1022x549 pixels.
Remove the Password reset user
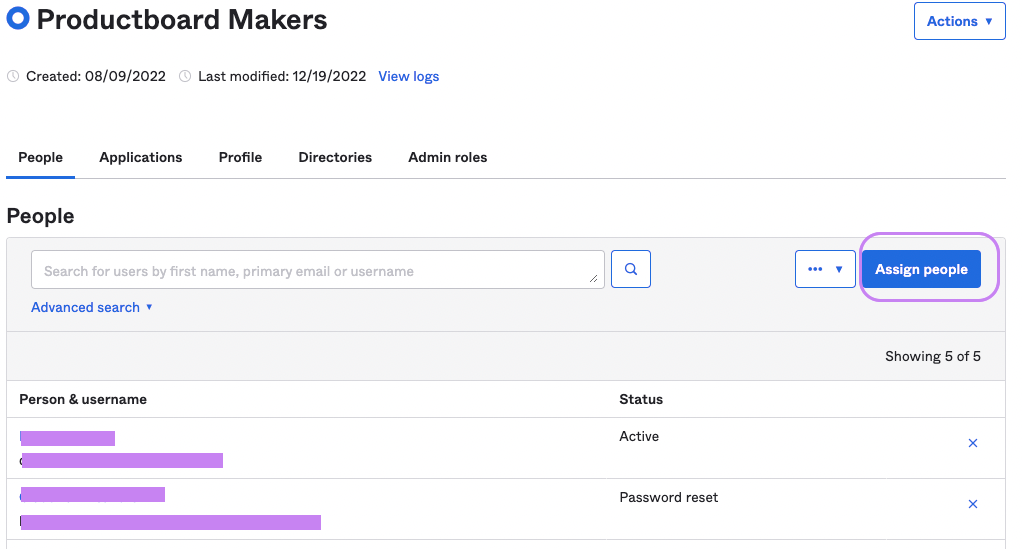pyautogui.click(x=972, y=504)
